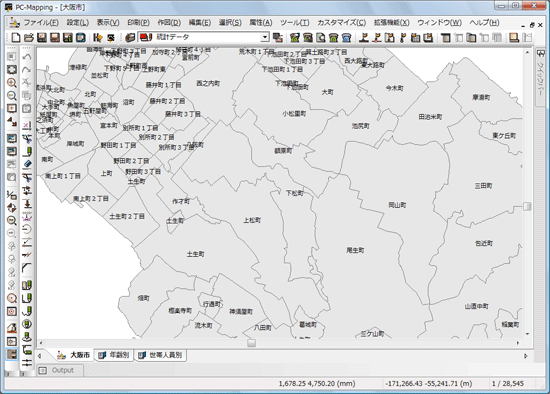Click the rotate circle arrow icon
Viewport: 550px width, 394px height.
[27, 229]
